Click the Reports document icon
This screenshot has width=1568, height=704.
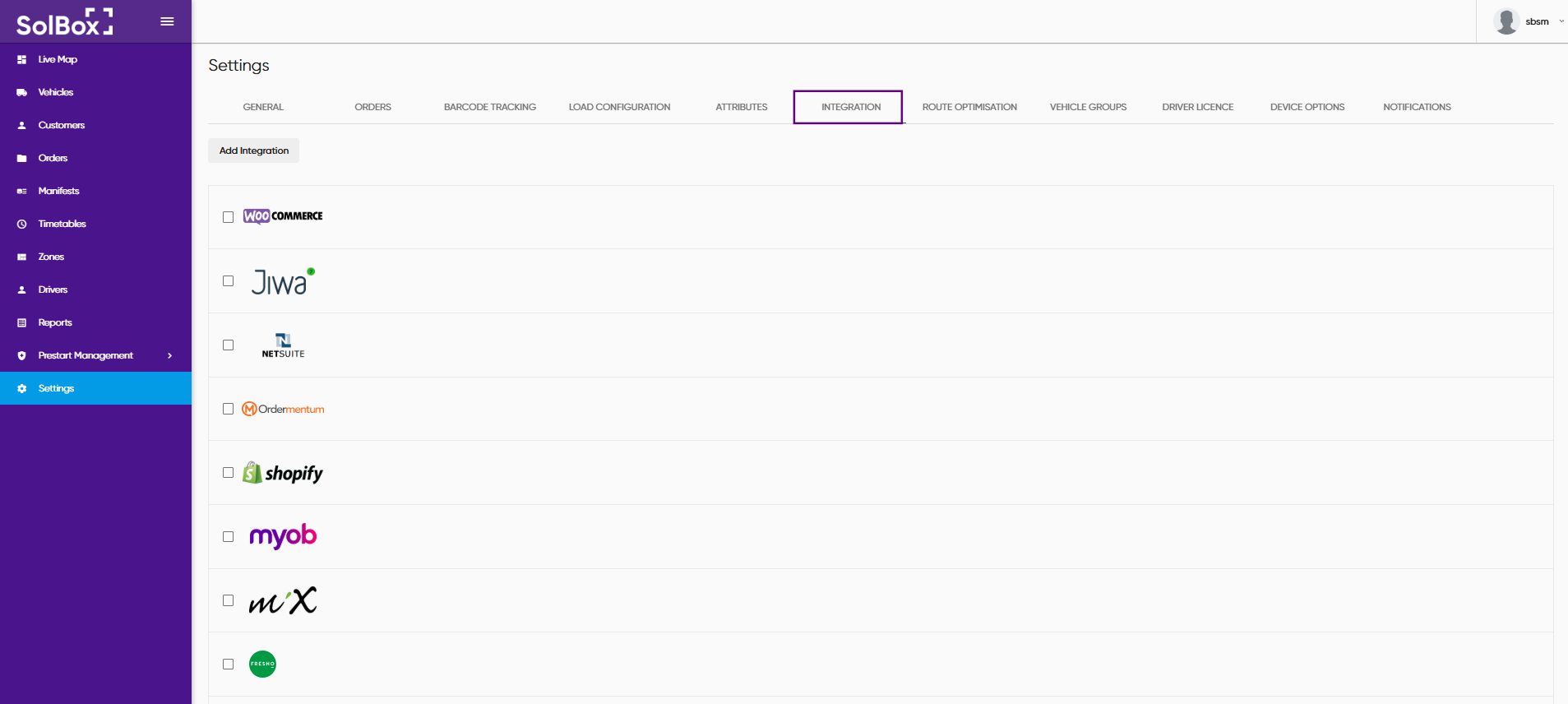tap(21, 322)
